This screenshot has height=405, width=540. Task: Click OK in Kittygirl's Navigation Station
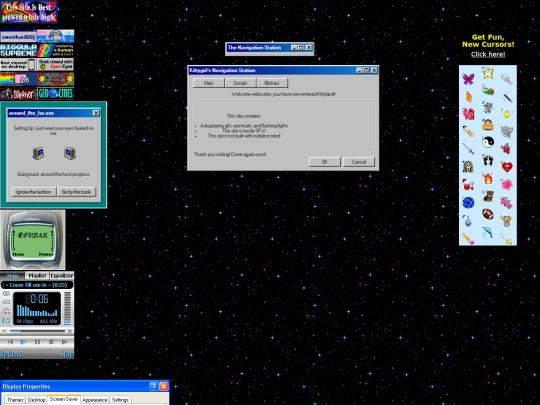[x=325, y=162]
